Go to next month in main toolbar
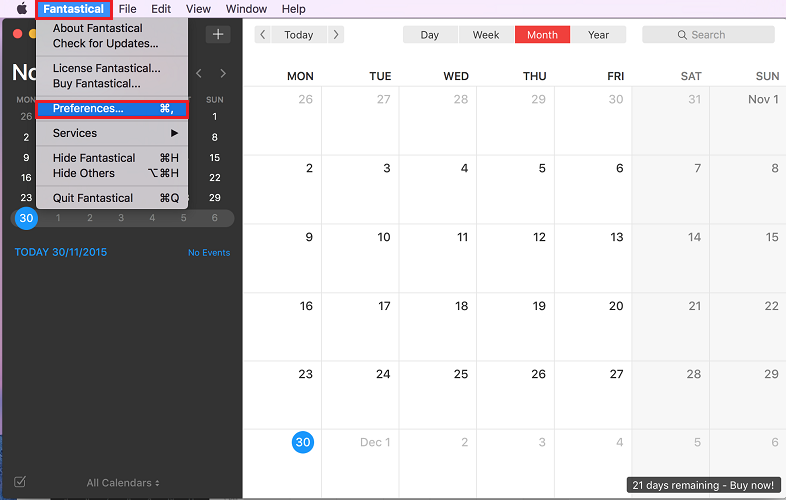This screenshot has width=786, height=500. pyautogui.click(x=336, y=35)
